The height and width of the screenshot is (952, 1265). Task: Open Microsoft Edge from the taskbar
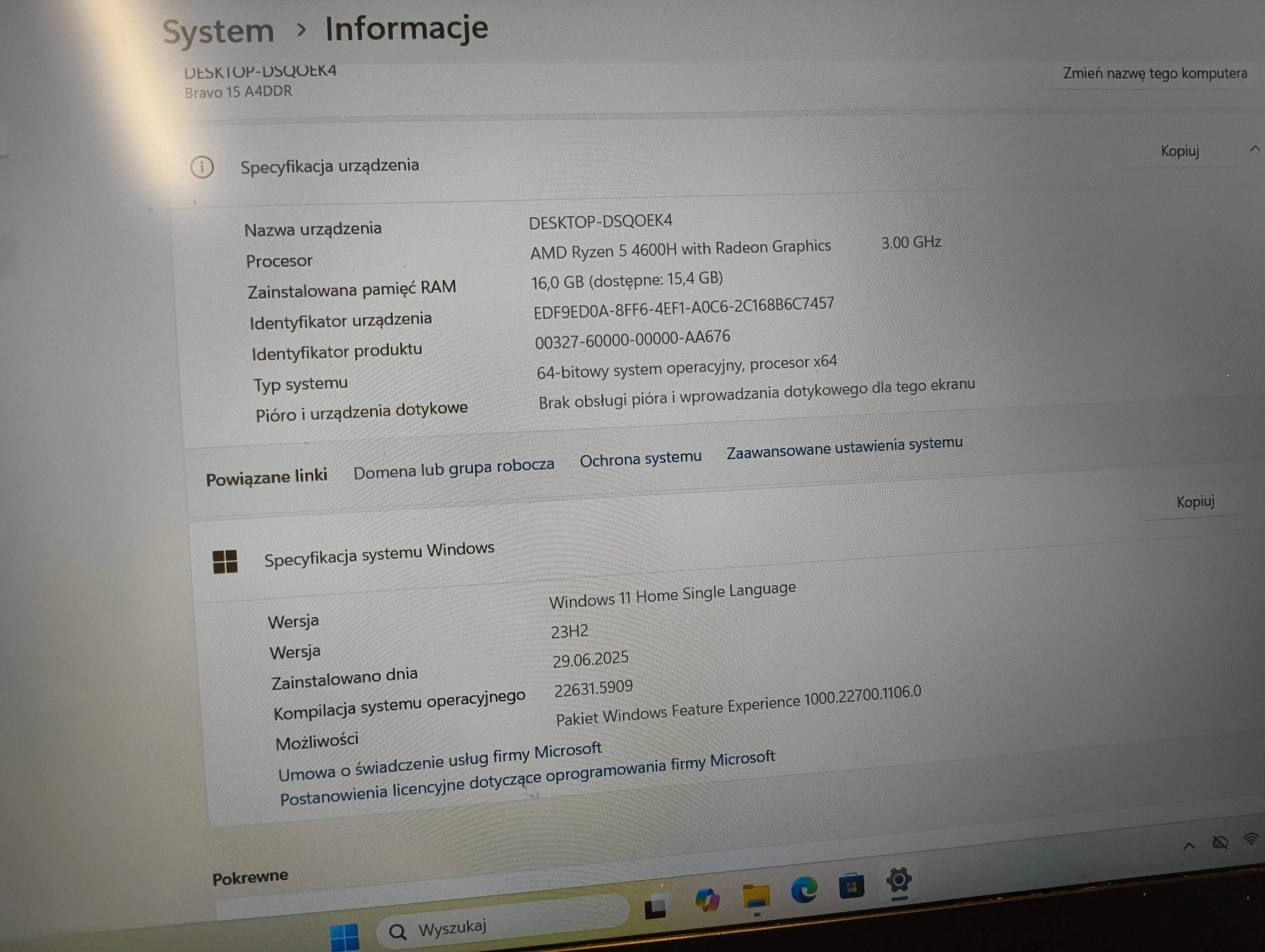804,890
